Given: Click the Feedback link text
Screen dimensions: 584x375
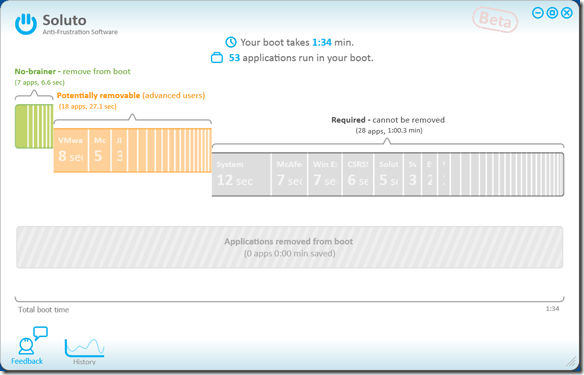Looking at the screenshot, I should [x=27, y=361].
